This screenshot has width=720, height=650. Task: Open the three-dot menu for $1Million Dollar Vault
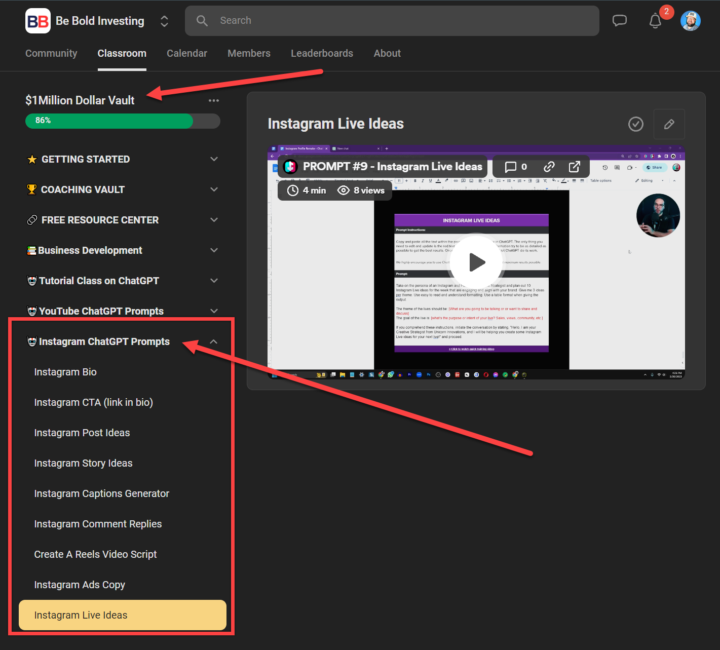coord(213,101)
